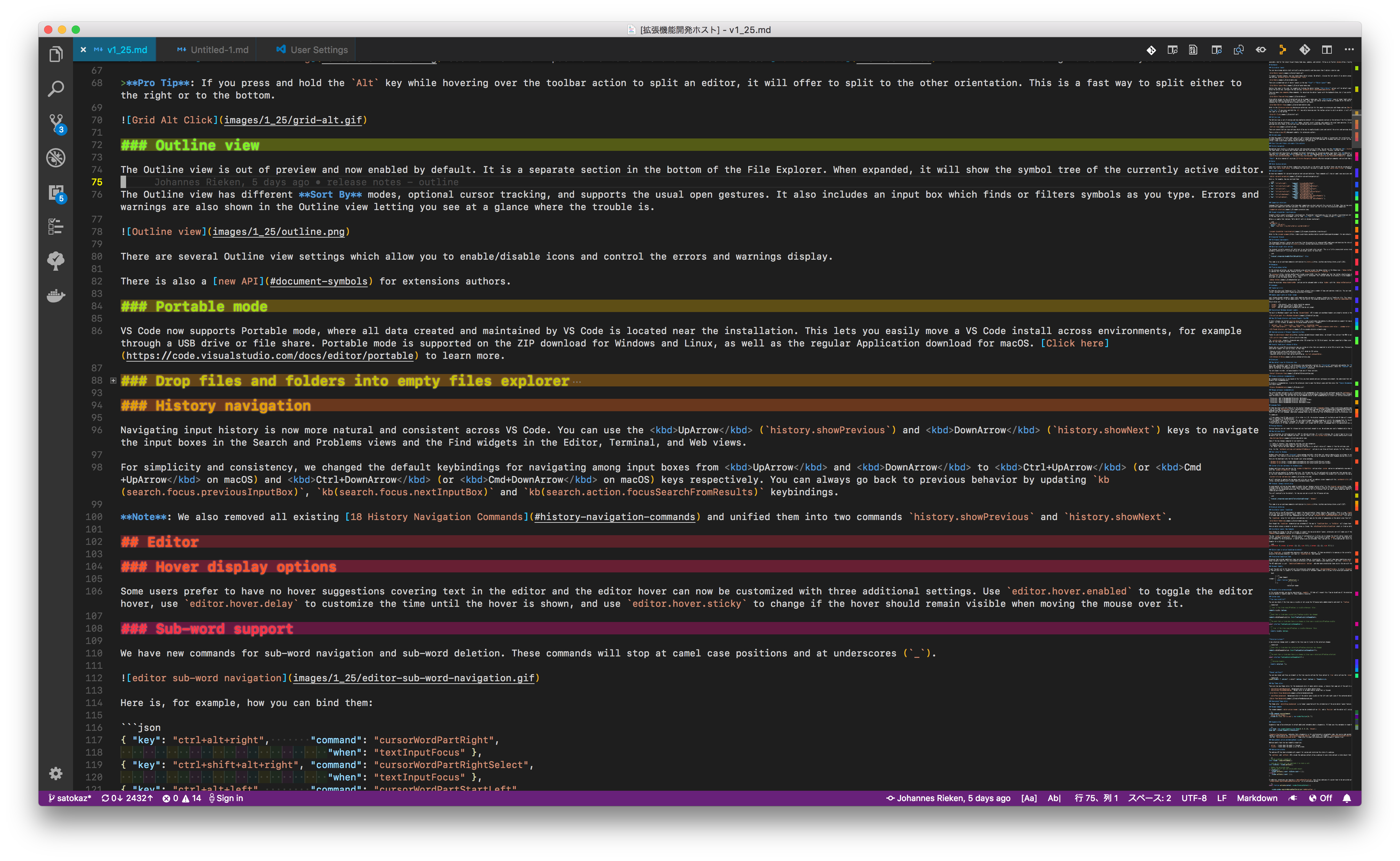Open the more actions ellipsis menu
This screenshot has width=1400, height=861.
point(1349,50)
